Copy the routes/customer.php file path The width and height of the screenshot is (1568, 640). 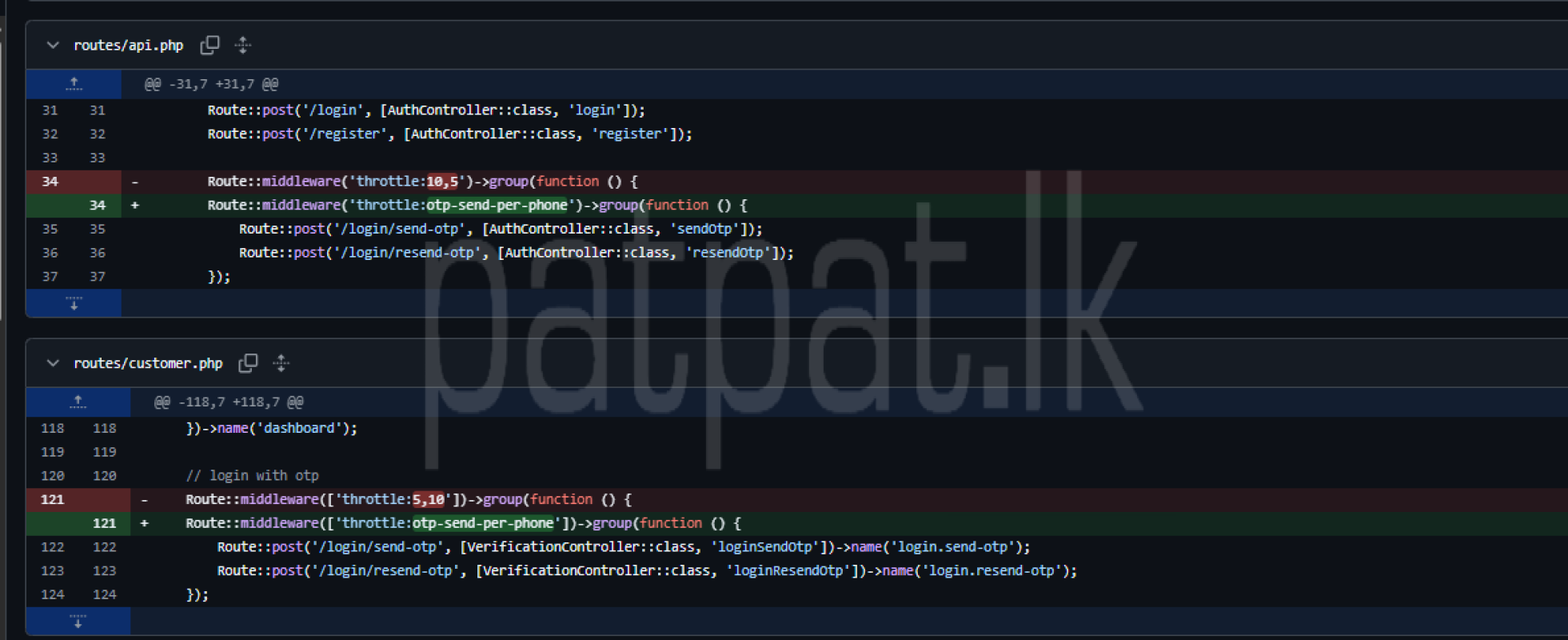click(248, 363)
